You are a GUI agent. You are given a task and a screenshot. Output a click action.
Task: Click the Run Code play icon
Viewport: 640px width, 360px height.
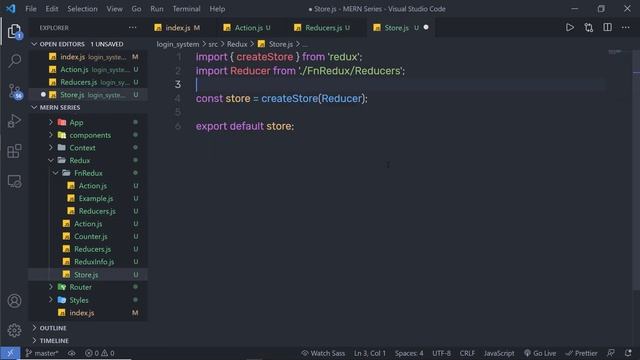570,27
